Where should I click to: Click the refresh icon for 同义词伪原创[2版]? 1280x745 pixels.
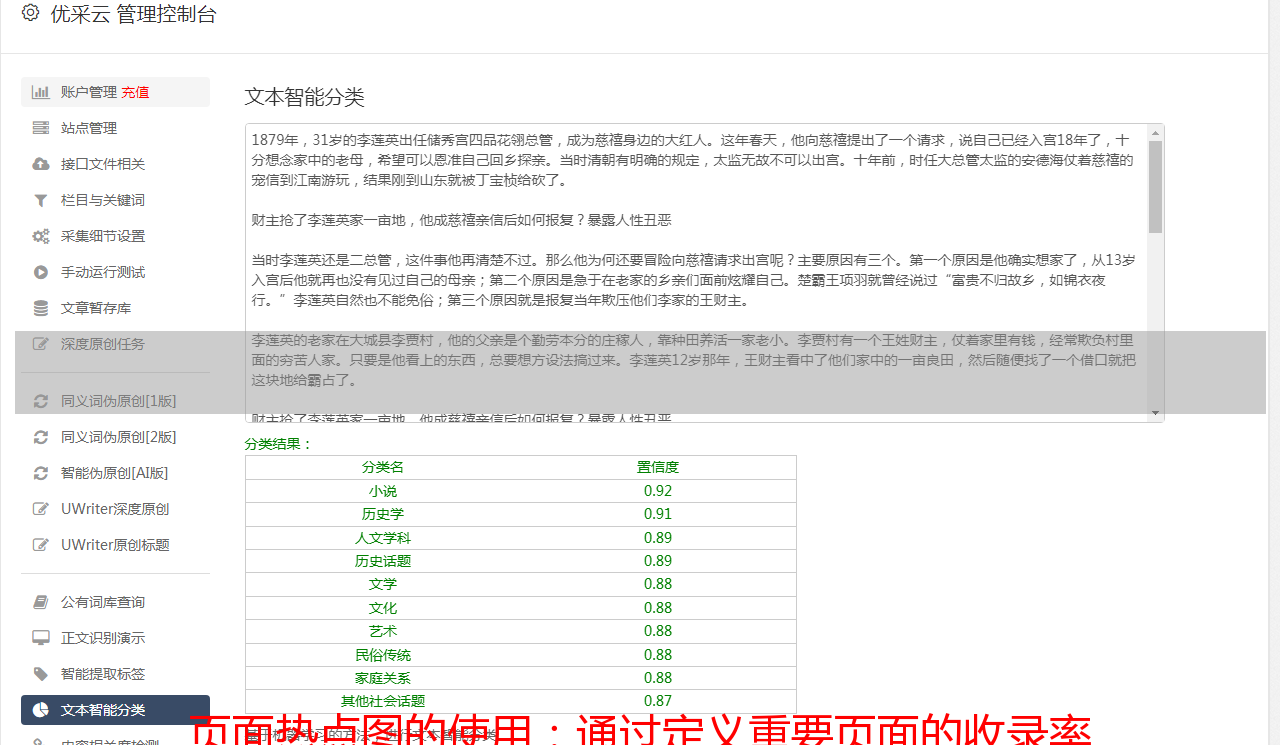tap(41, 437)
